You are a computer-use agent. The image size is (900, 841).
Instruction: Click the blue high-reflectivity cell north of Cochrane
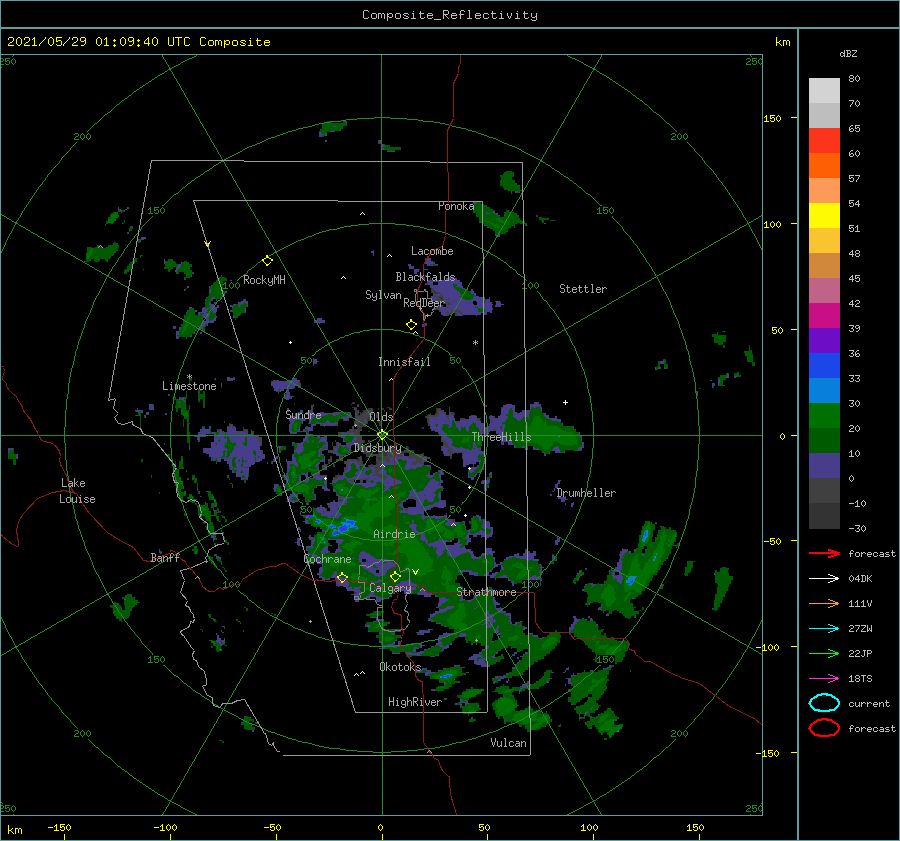(343, 526)
